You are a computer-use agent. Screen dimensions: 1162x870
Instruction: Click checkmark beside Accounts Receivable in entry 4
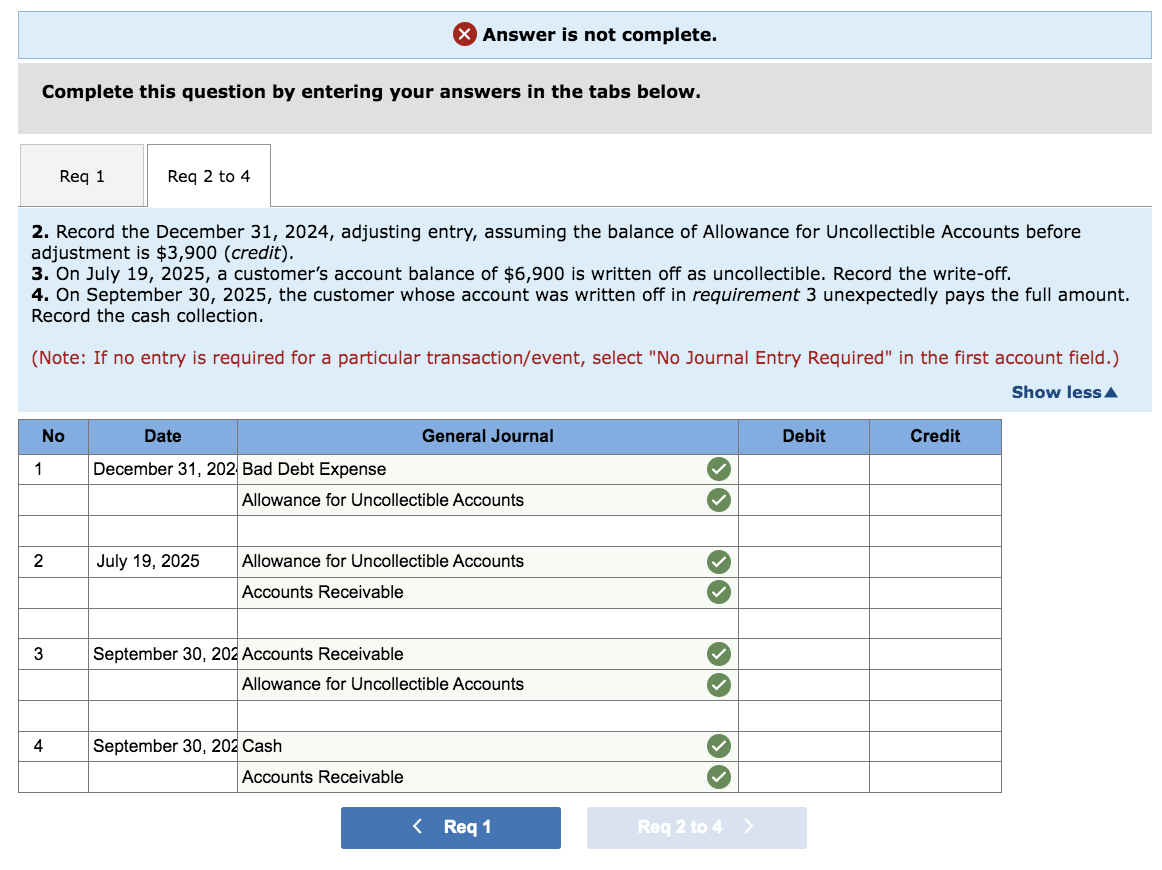(x=718, y=777)
